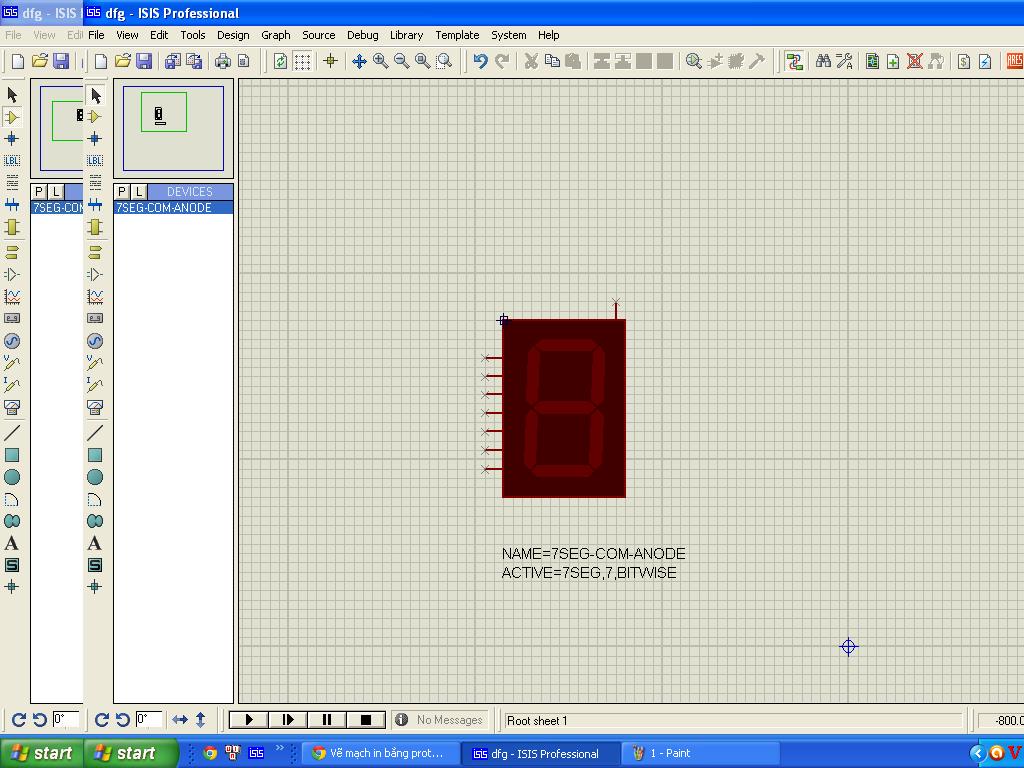Toggle the wire autorouter
Image resolution: width=1024 pixels, height=768 pixels.
point(795,61)
